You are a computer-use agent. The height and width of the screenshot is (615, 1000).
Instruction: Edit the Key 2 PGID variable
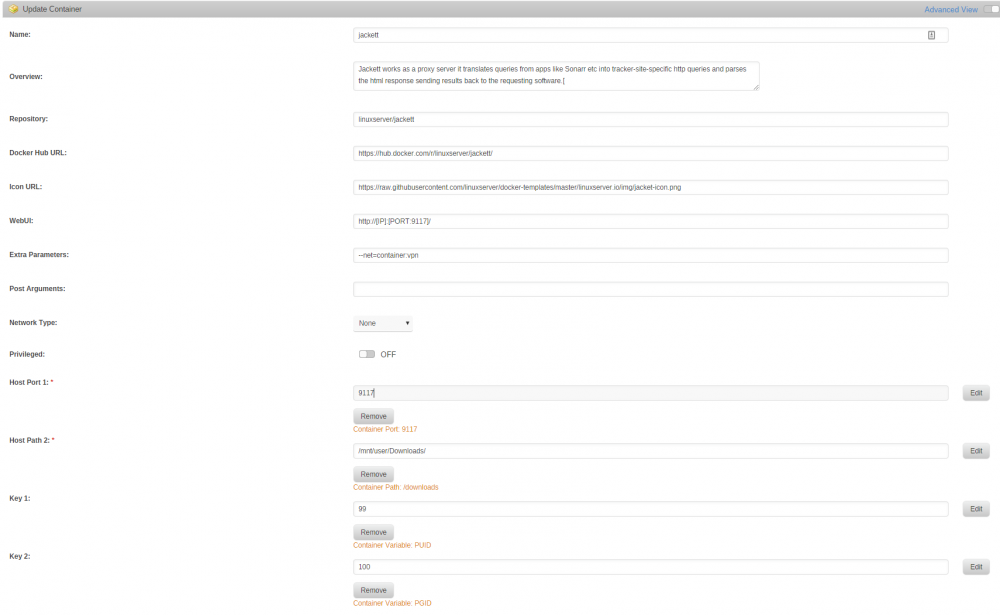tap(976, 567)
